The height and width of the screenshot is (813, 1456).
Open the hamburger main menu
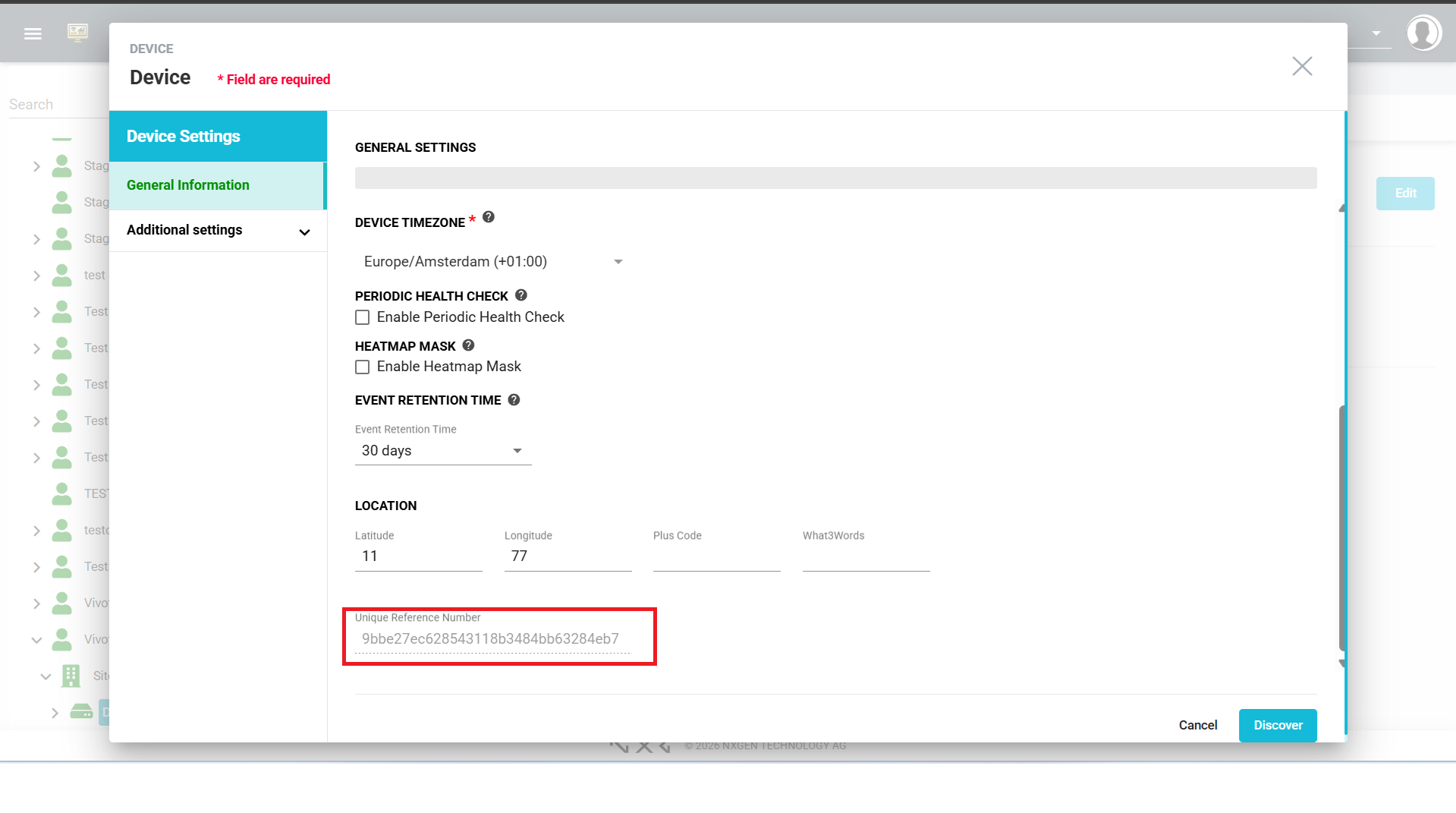pos(33,33)
